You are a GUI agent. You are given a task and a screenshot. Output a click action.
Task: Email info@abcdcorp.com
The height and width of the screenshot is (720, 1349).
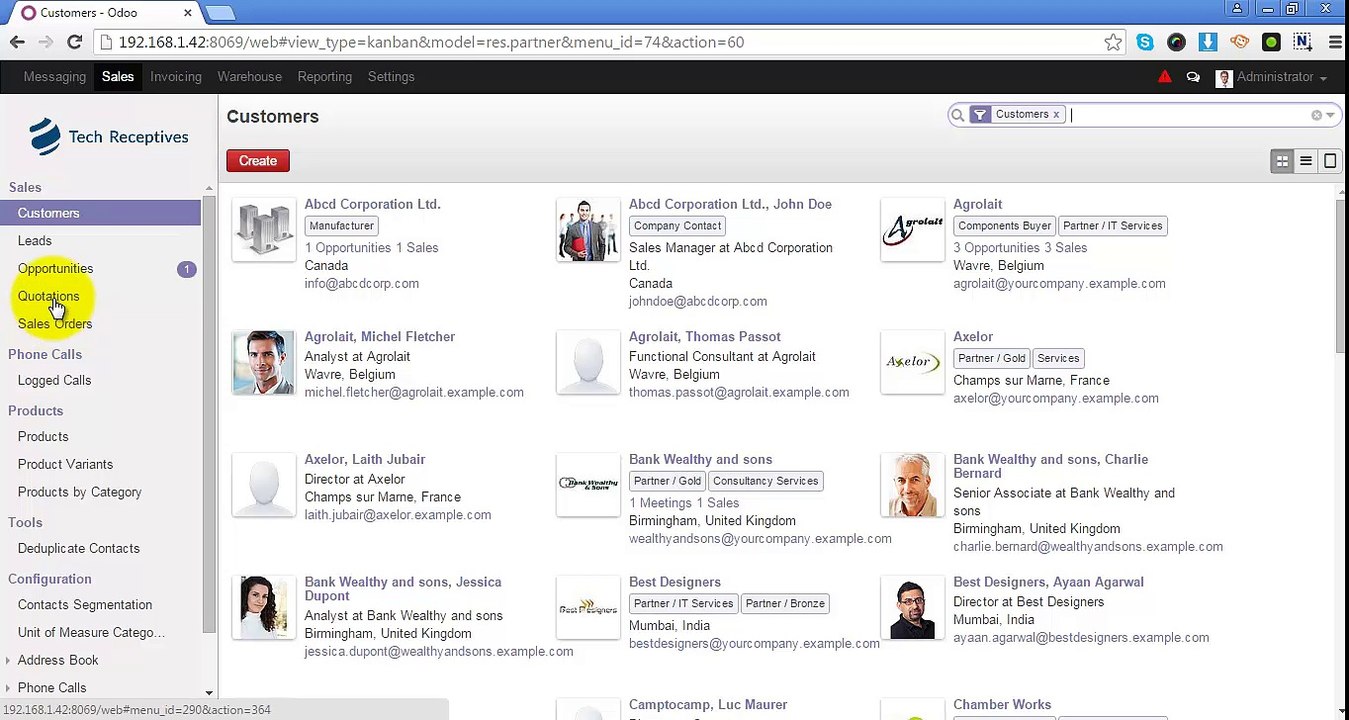coord(361,284)
